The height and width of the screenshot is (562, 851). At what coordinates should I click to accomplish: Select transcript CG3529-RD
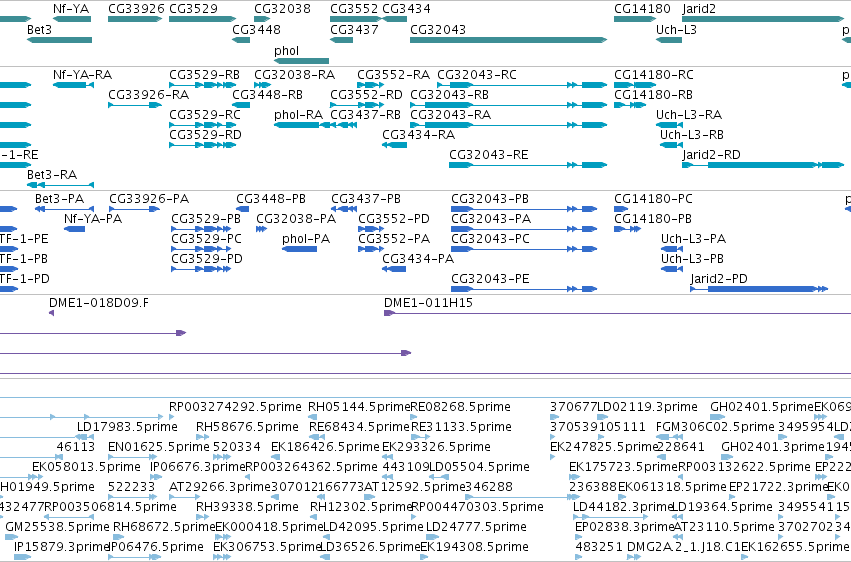[x=206, y=135]
